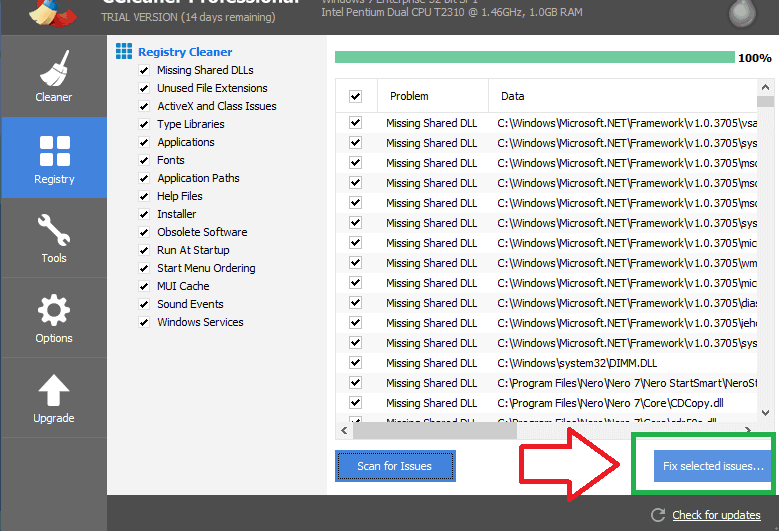Screen dimensions: 779x531
Task: Toggle Obsolete Software checkbox
Action: coord(144,232)
